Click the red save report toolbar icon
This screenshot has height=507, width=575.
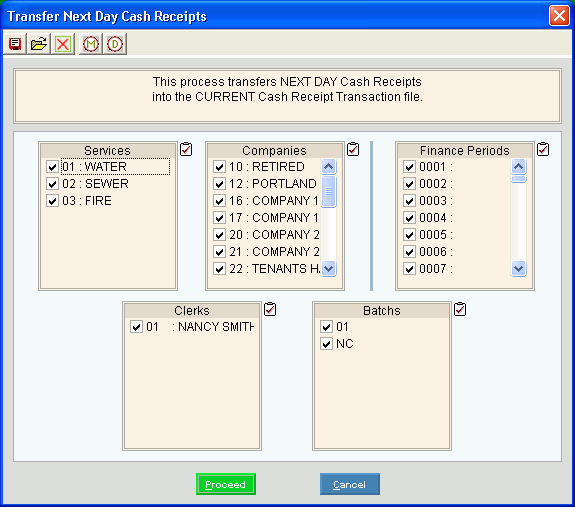pyautogui.click(x=15, y=44)
